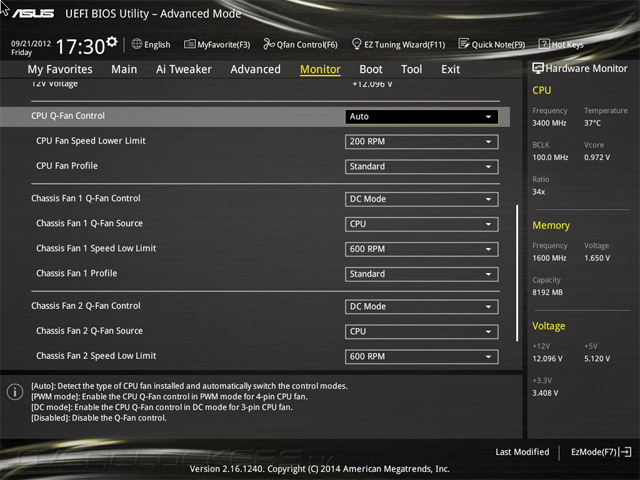Click the info icon beside help text
The width and height of the screenshot is (640, 480).
point(15,392)
